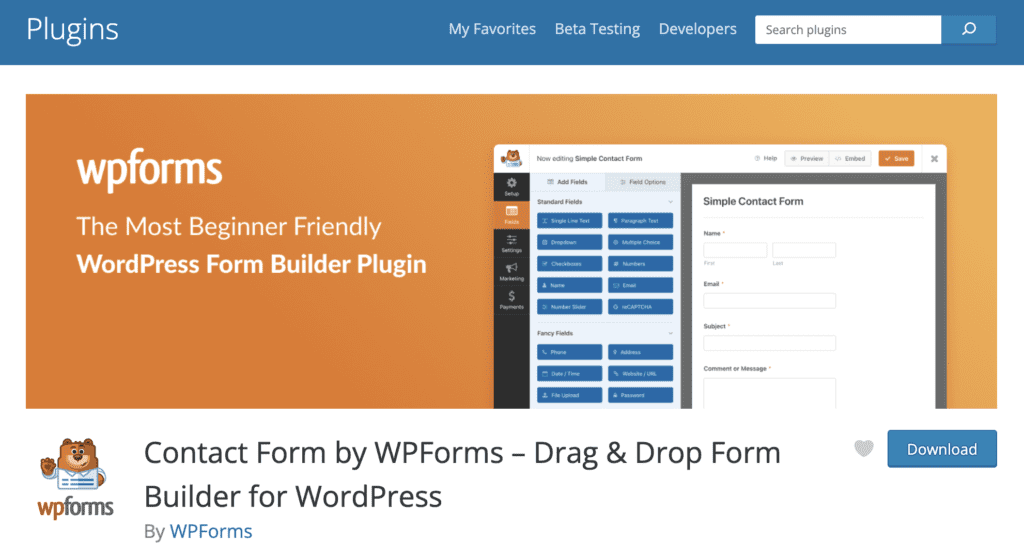Favorite the plugin with the heart icon

863,449
